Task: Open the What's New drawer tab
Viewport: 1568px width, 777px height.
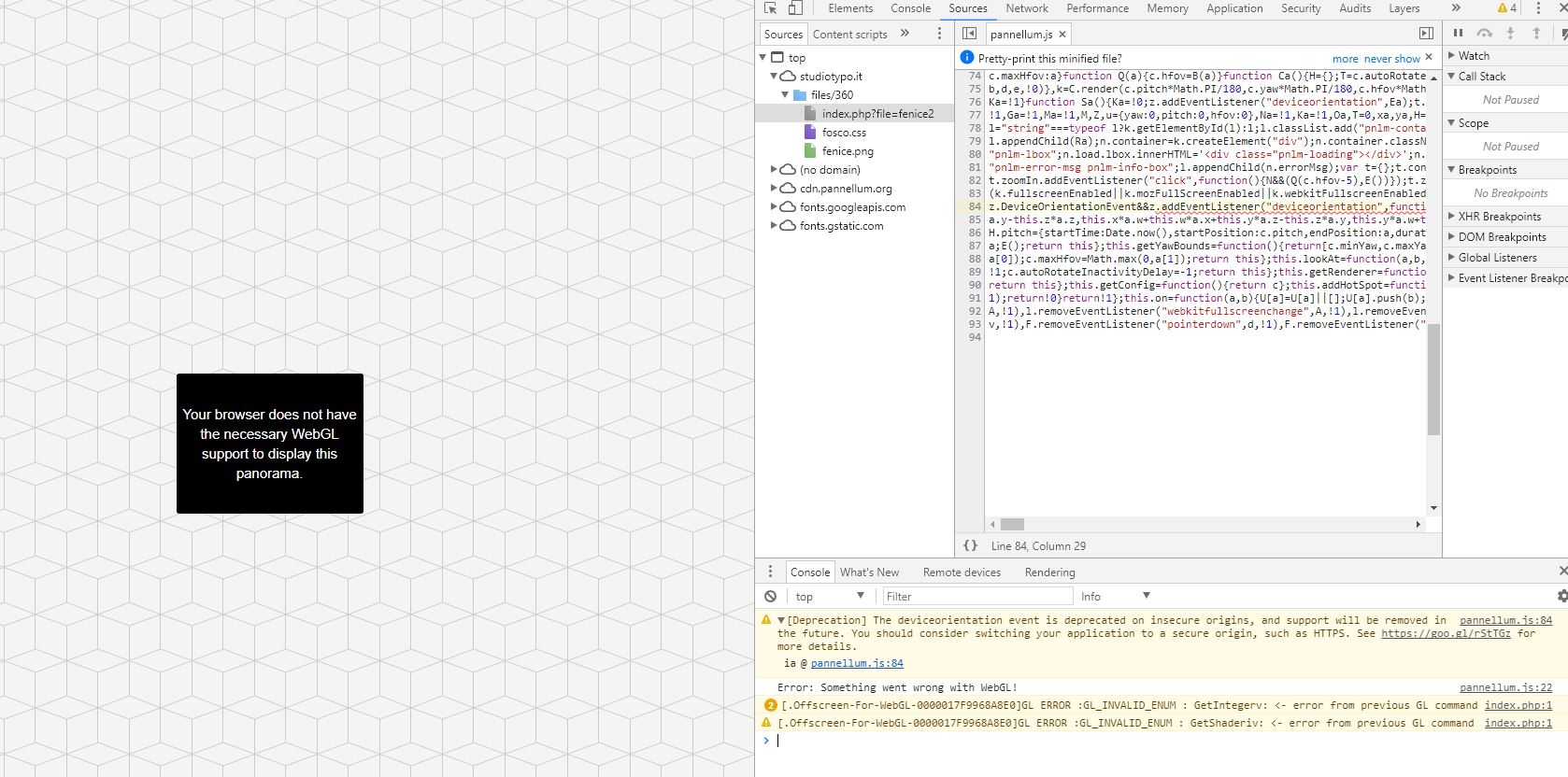Action: pos(869,572)
